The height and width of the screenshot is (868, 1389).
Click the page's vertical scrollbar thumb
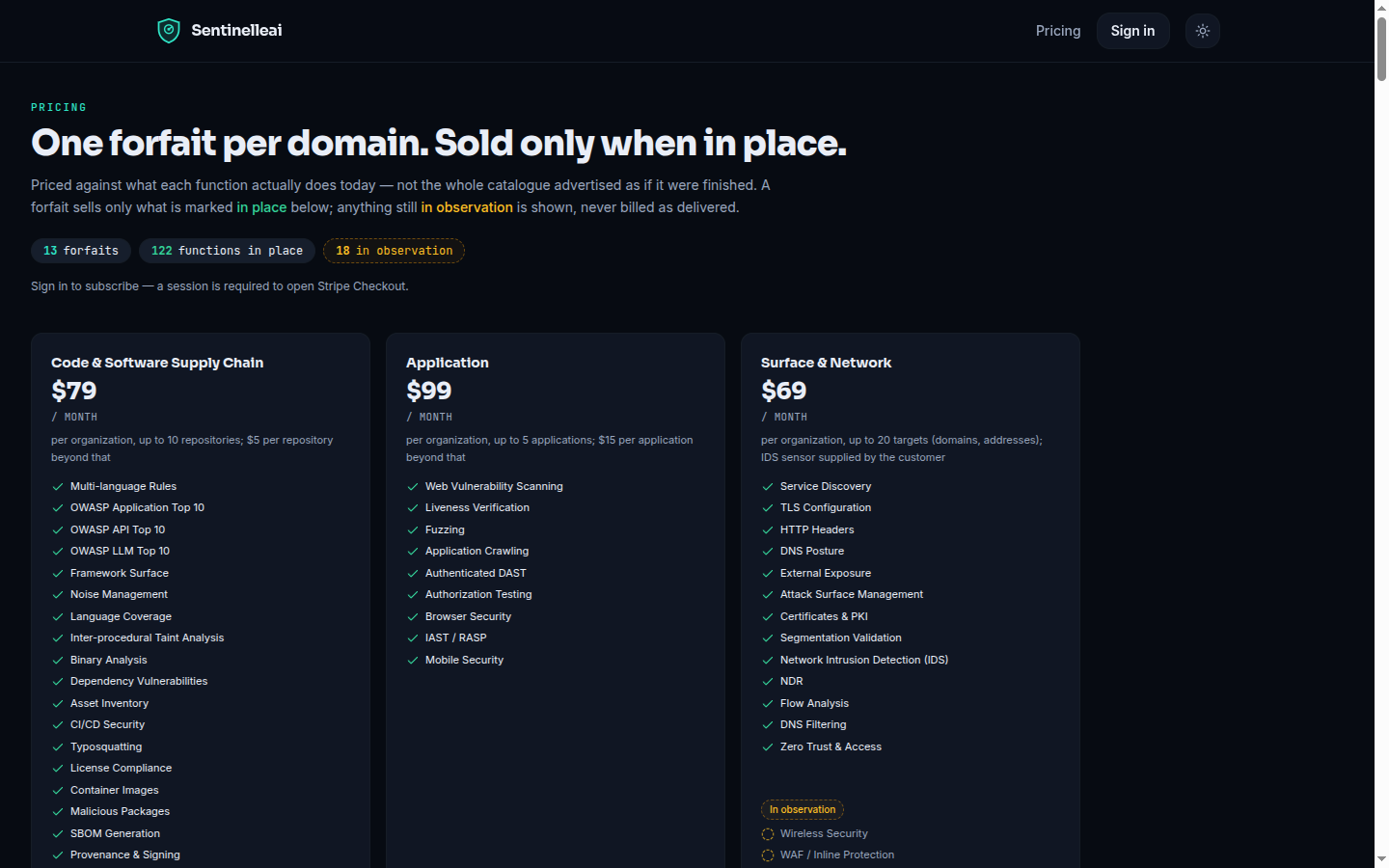pos(1381,48)
